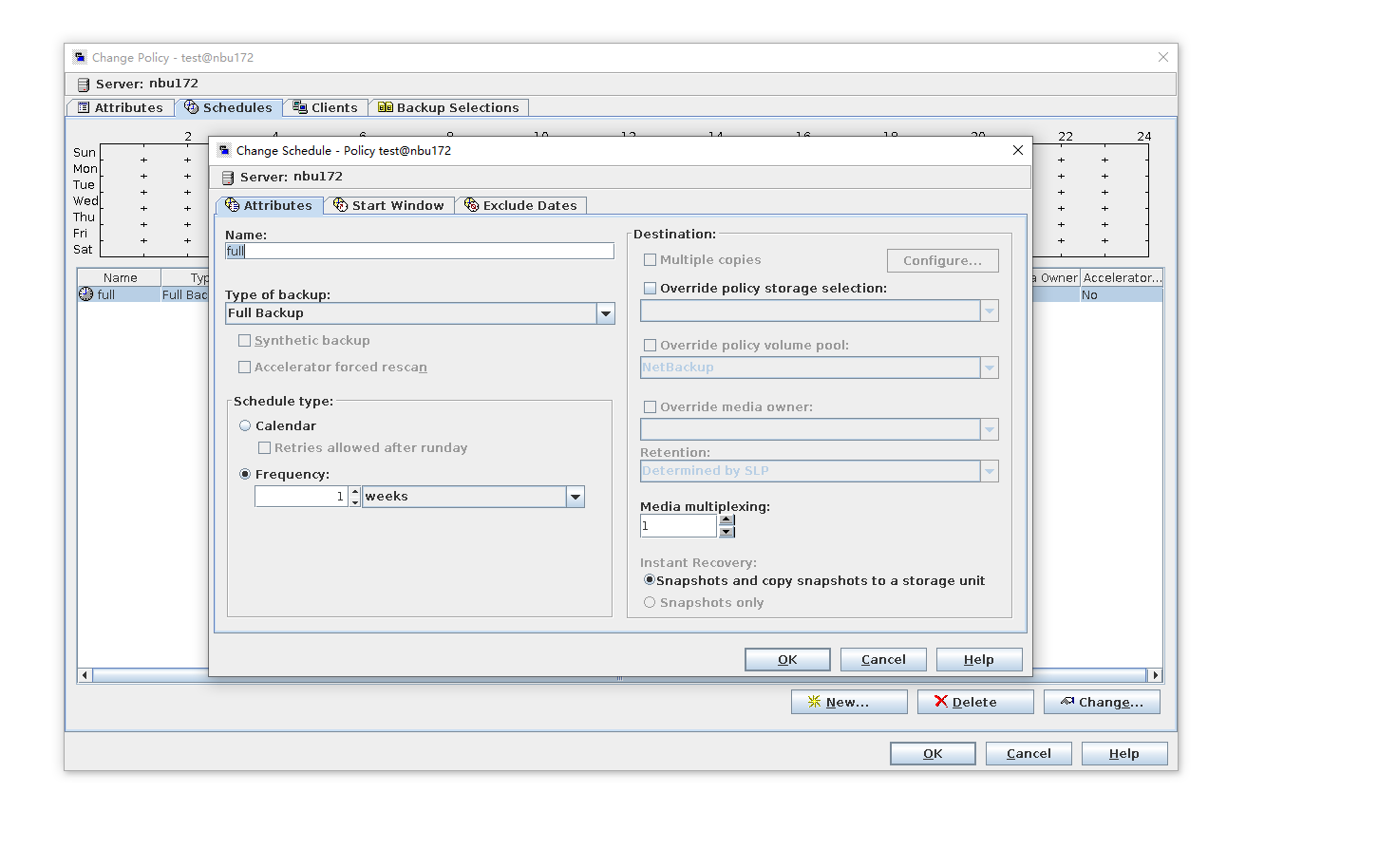
Task: Click Delete schedule button
Action: [x=975, y=702]
